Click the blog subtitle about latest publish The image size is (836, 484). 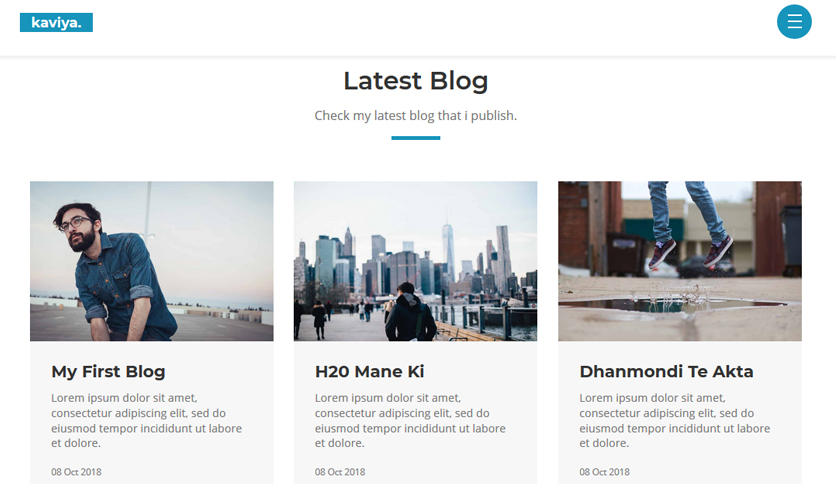point(416,116)
